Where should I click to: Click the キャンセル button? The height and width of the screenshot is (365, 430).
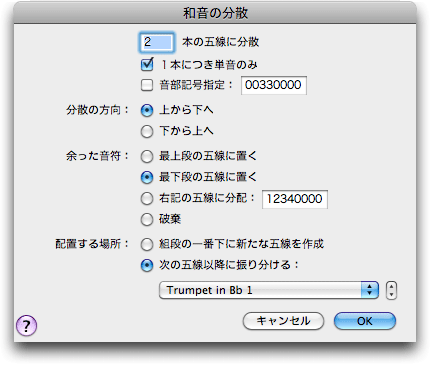point(283,321)
